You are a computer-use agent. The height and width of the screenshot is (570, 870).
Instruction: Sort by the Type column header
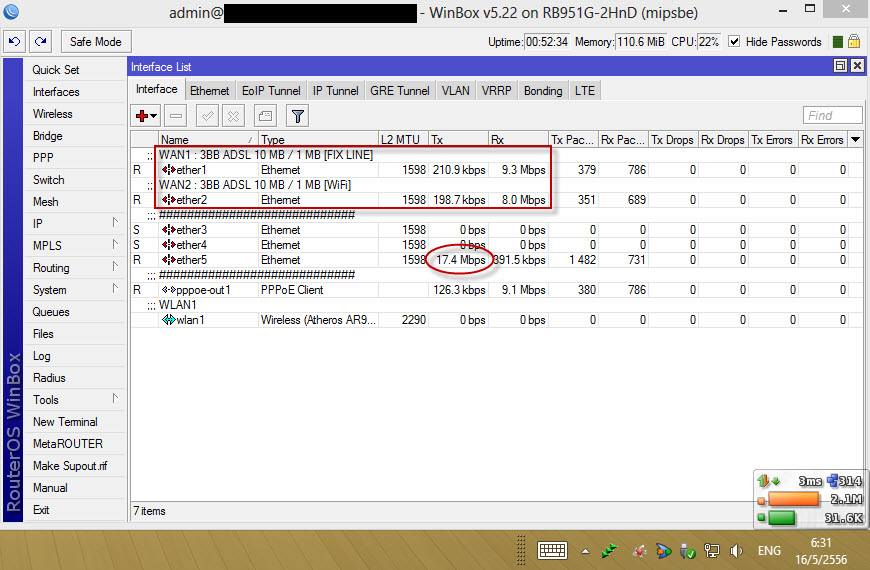point(318,139)
